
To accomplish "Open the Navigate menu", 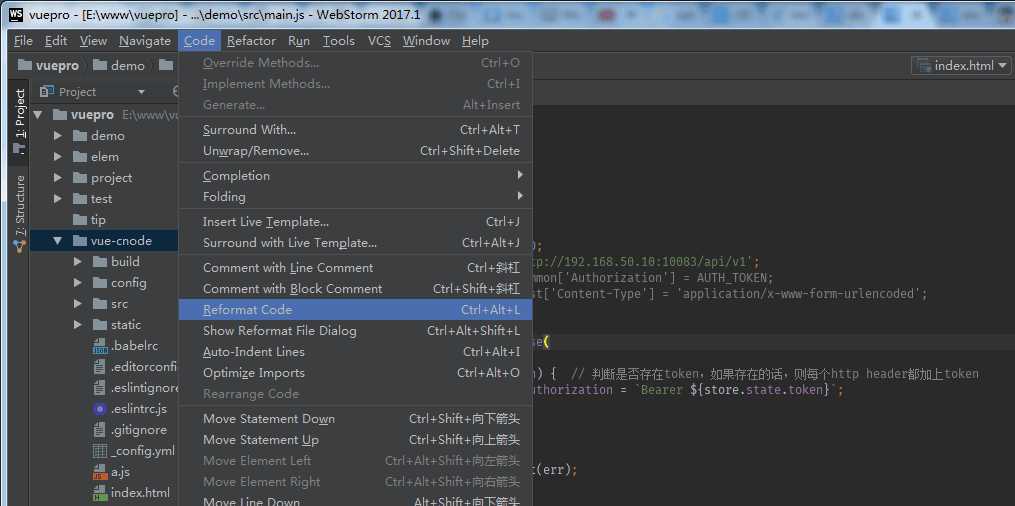I will click(x=144, y=41).
